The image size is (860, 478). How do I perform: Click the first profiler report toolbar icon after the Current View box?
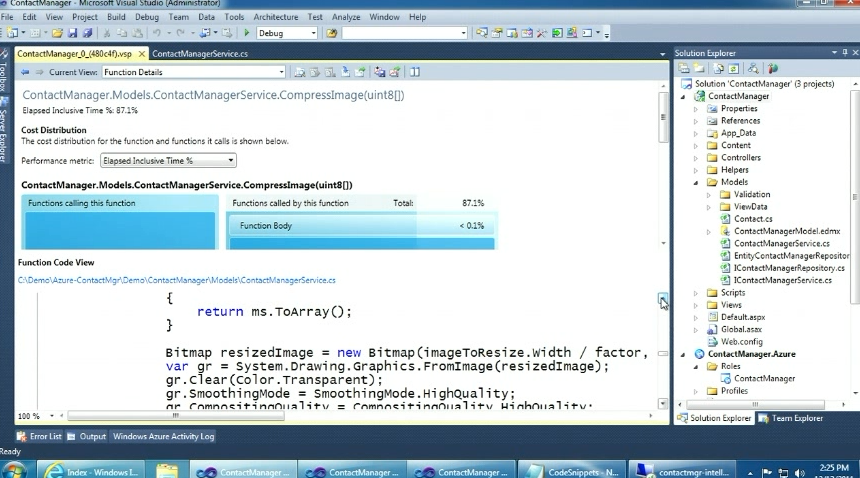[299, 72]
